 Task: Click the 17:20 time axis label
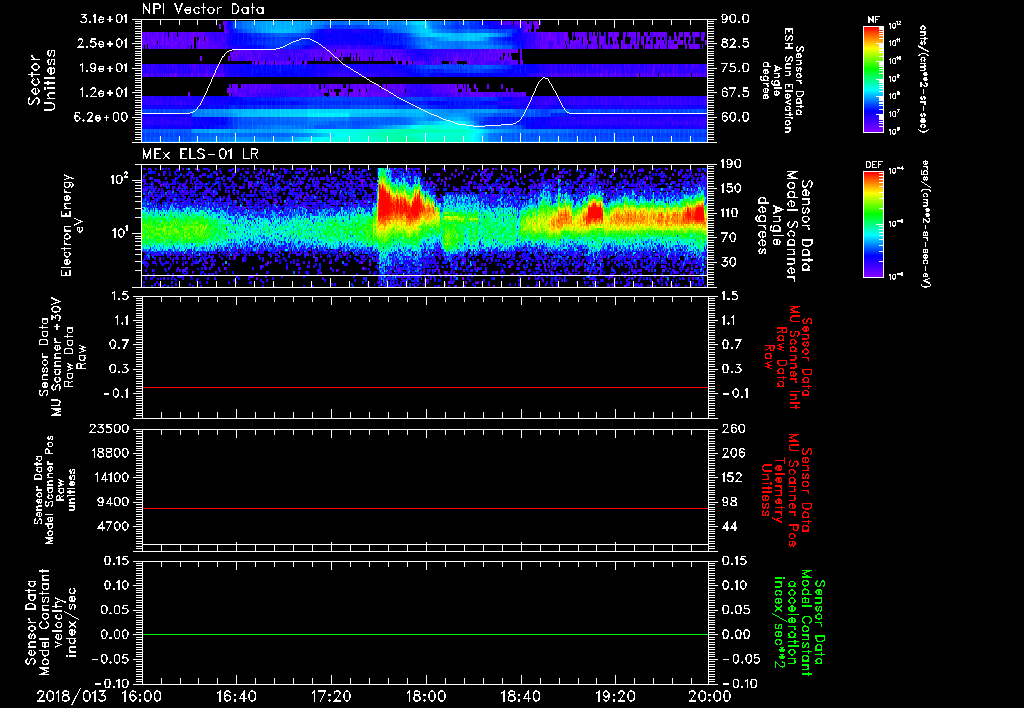[x=331, y=694]
